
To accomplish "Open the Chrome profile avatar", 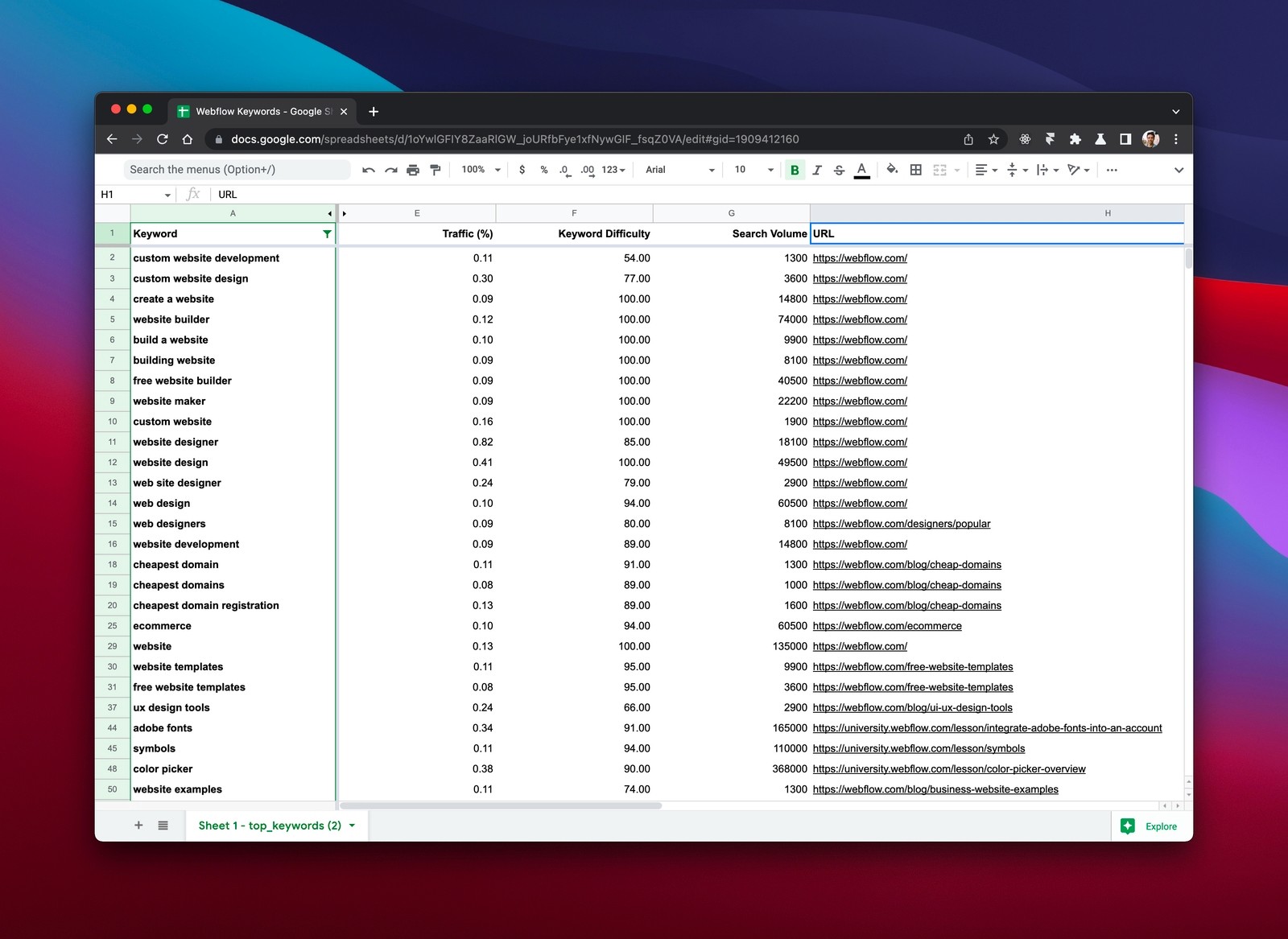I will tap(1151, 139).
